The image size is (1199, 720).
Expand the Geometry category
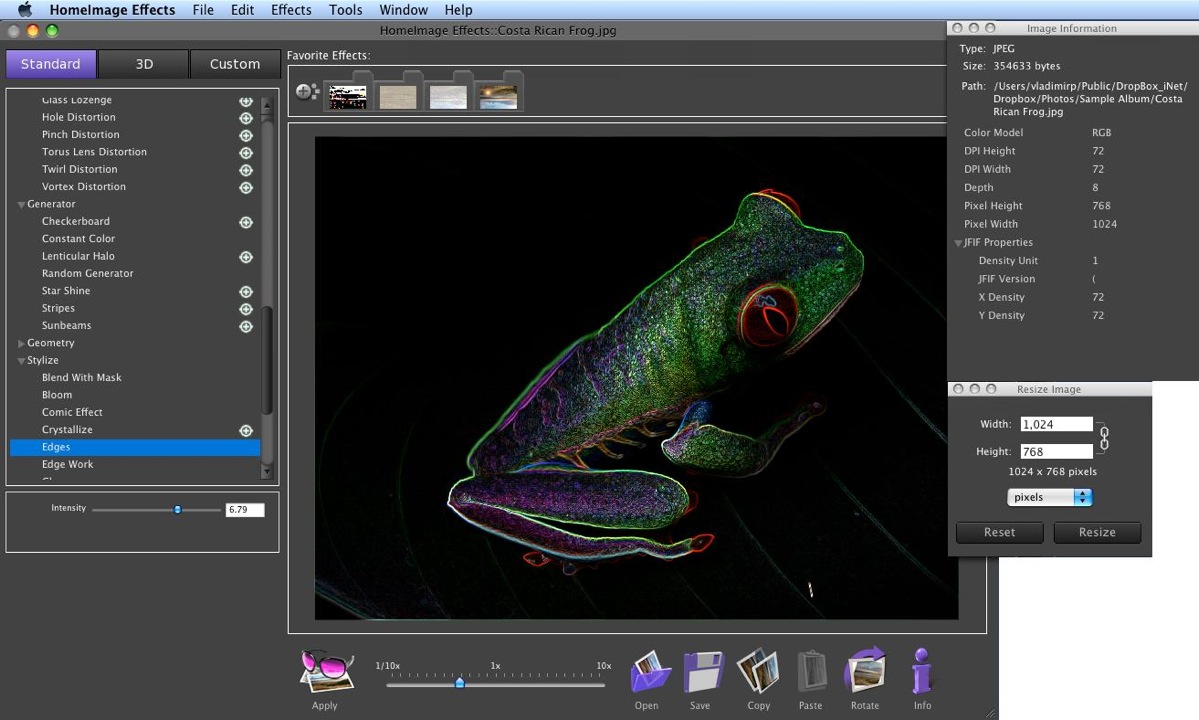tap(21, 344)
